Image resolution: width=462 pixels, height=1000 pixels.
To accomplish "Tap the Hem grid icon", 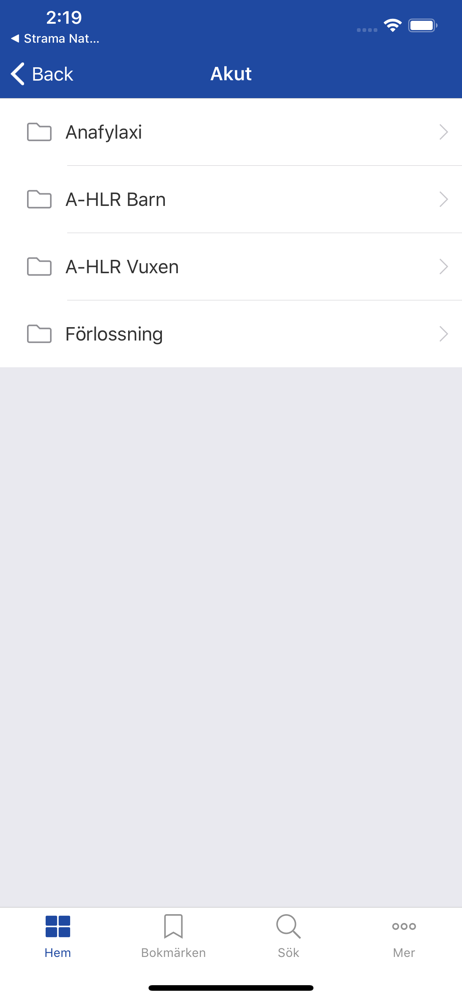I will pos(57,926).
